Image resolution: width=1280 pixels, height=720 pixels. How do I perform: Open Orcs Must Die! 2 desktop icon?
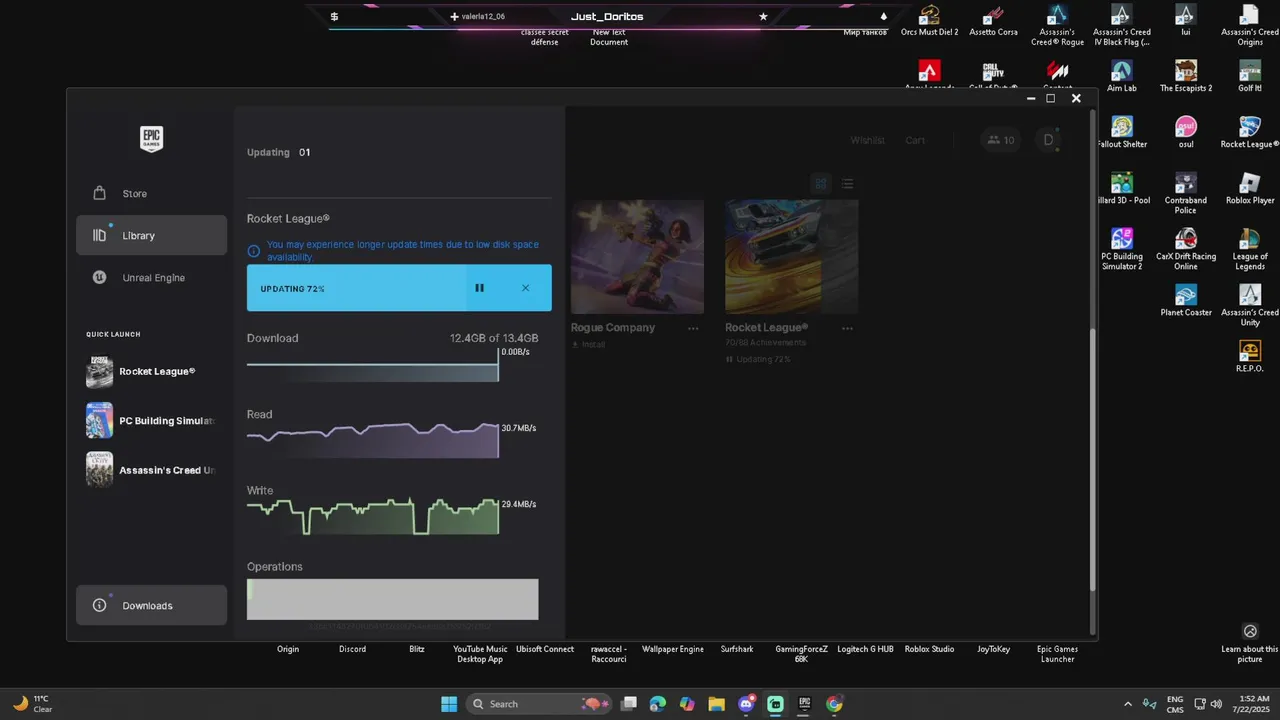pos(929,20)
